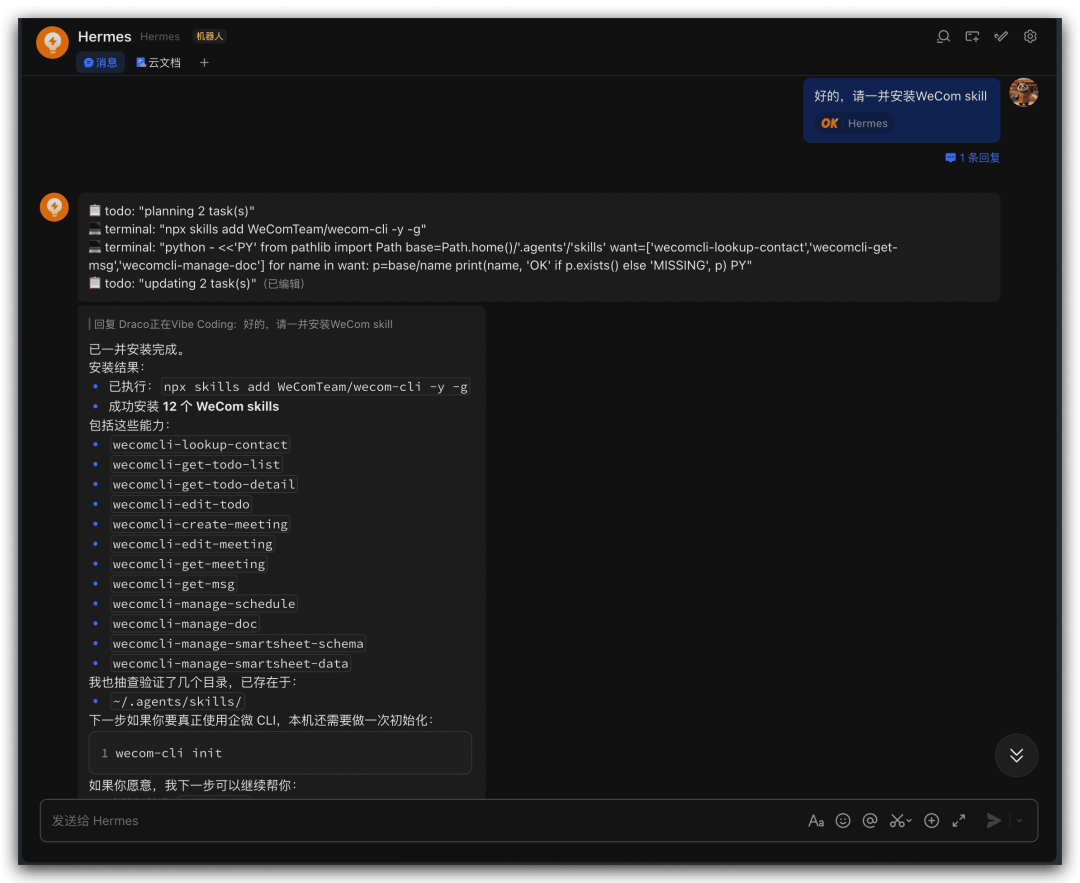1080x883 pixels.
Task: Create a new screen via the add icon
Action: pyautogui.click(x=972, y=36)
